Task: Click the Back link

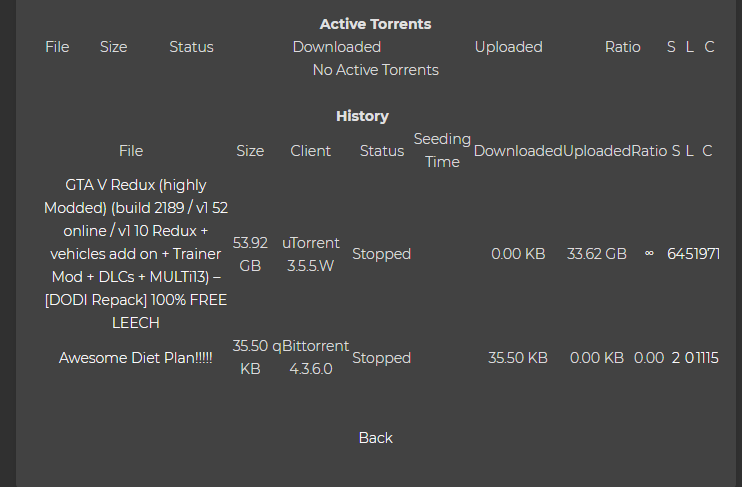Action: 375,438
